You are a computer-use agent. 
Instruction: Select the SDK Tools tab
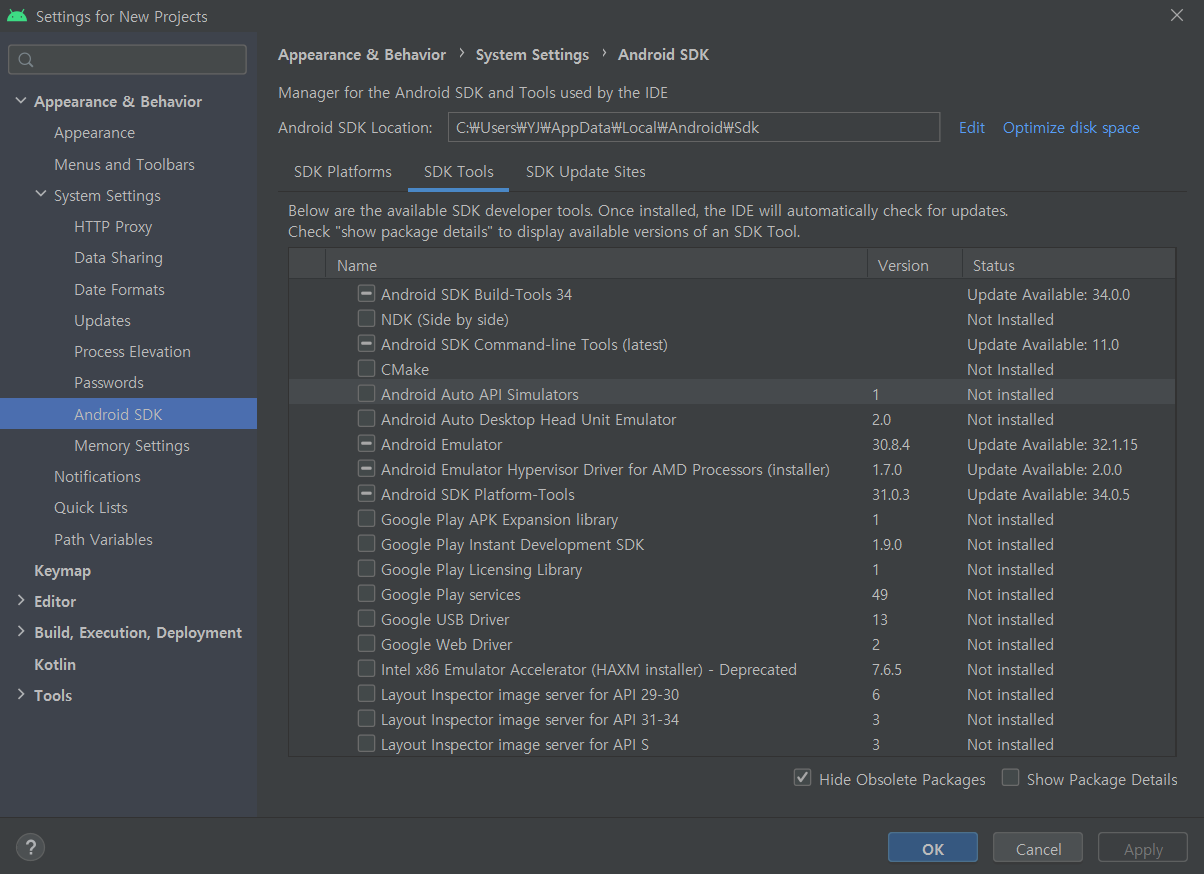[459, 172]
